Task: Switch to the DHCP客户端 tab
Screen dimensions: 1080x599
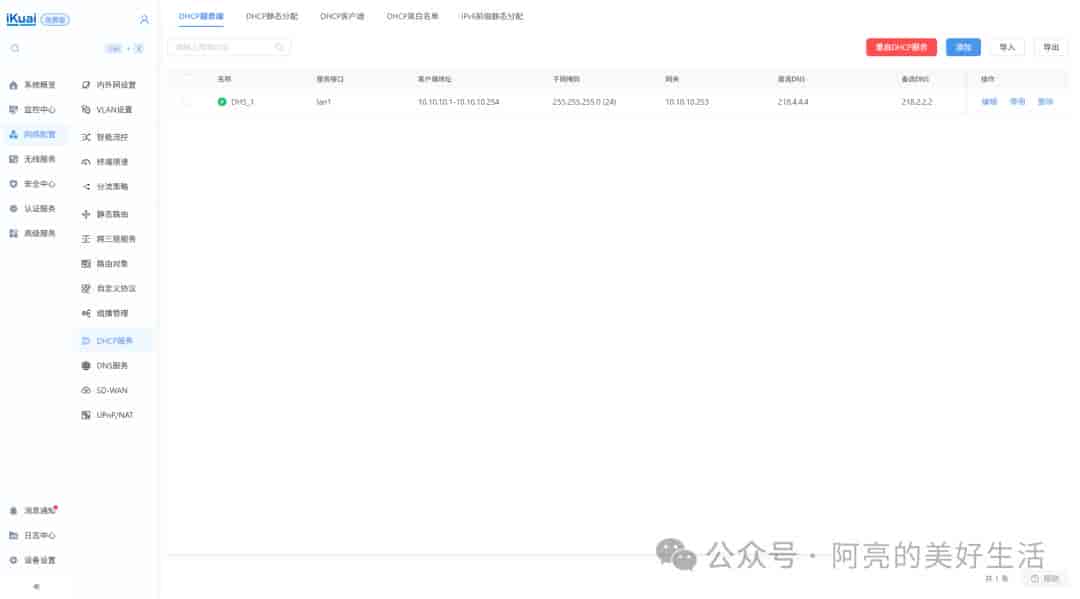Action: pyautogui.click(x=342, y=16)
